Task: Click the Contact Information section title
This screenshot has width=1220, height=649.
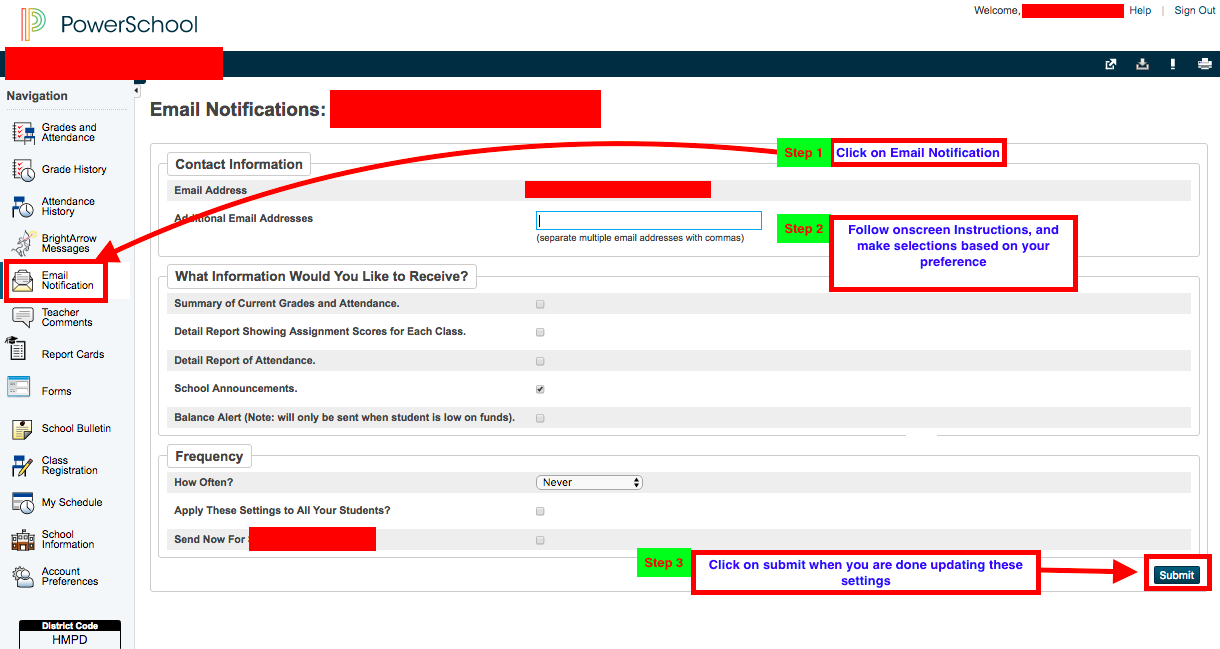Action: pyautogui.click(x=239, y=164)
